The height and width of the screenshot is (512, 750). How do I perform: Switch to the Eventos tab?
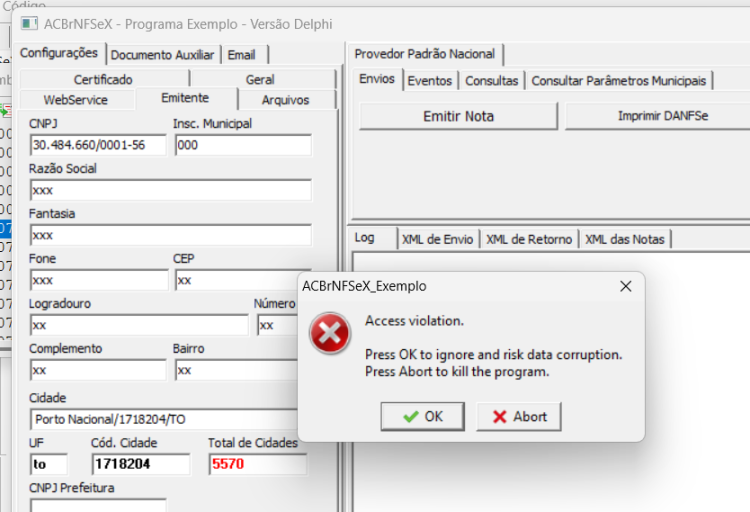430,80
